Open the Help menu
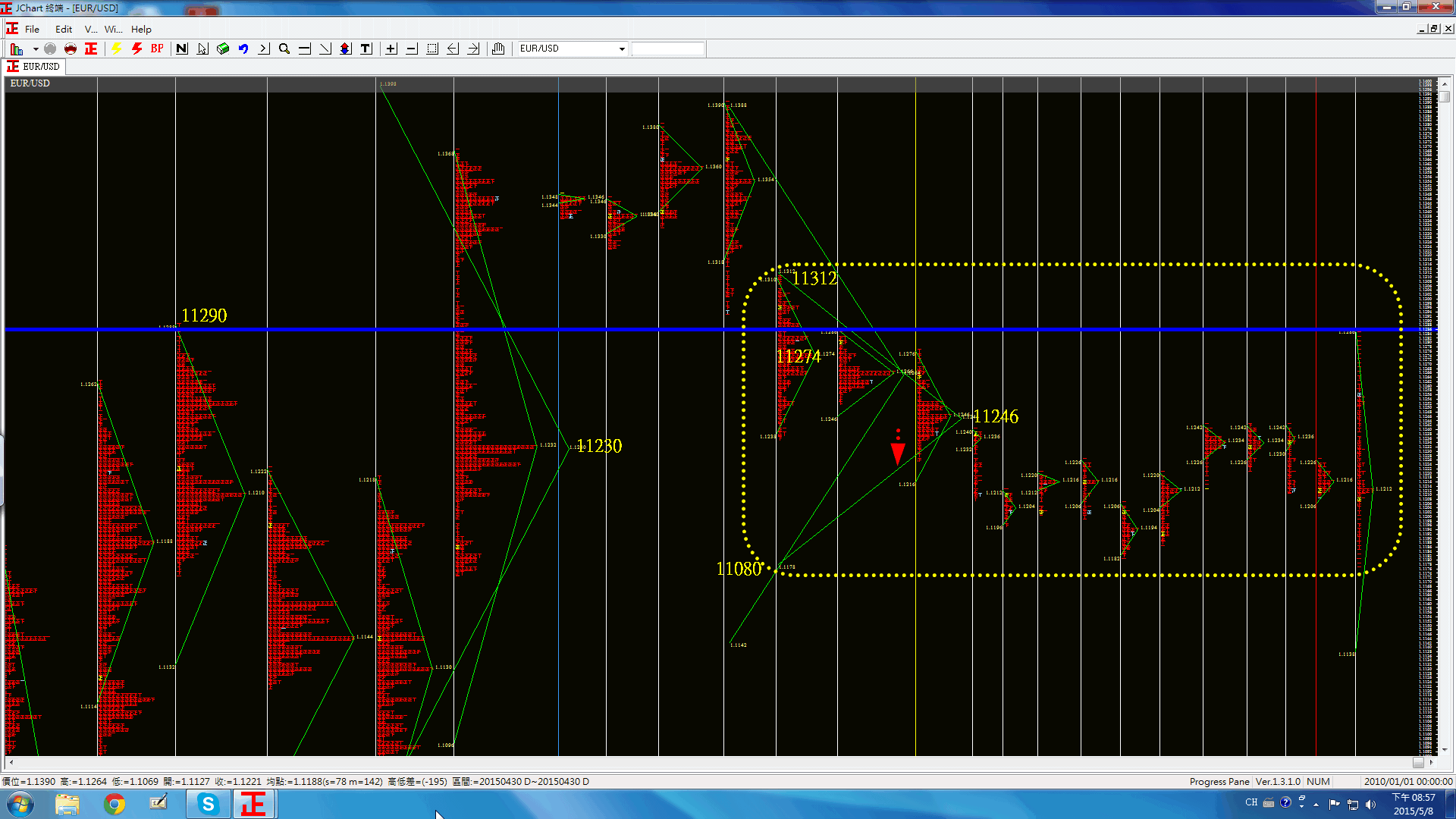Screen dimensions: 1456x819 tap(141, 29)
